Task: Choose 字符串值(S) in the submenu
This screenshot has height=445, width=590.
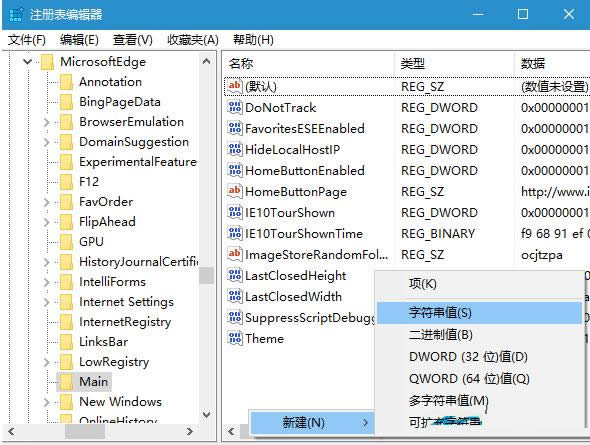Action: (479, 313)
